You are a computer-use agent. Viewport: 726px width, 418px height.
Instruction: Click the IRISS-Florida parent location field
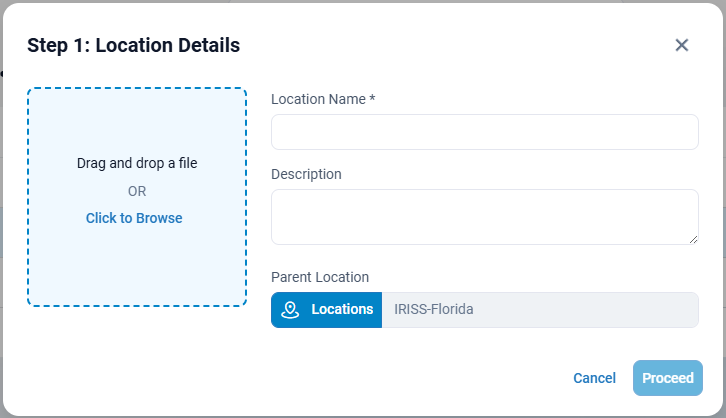click(540, 310)
